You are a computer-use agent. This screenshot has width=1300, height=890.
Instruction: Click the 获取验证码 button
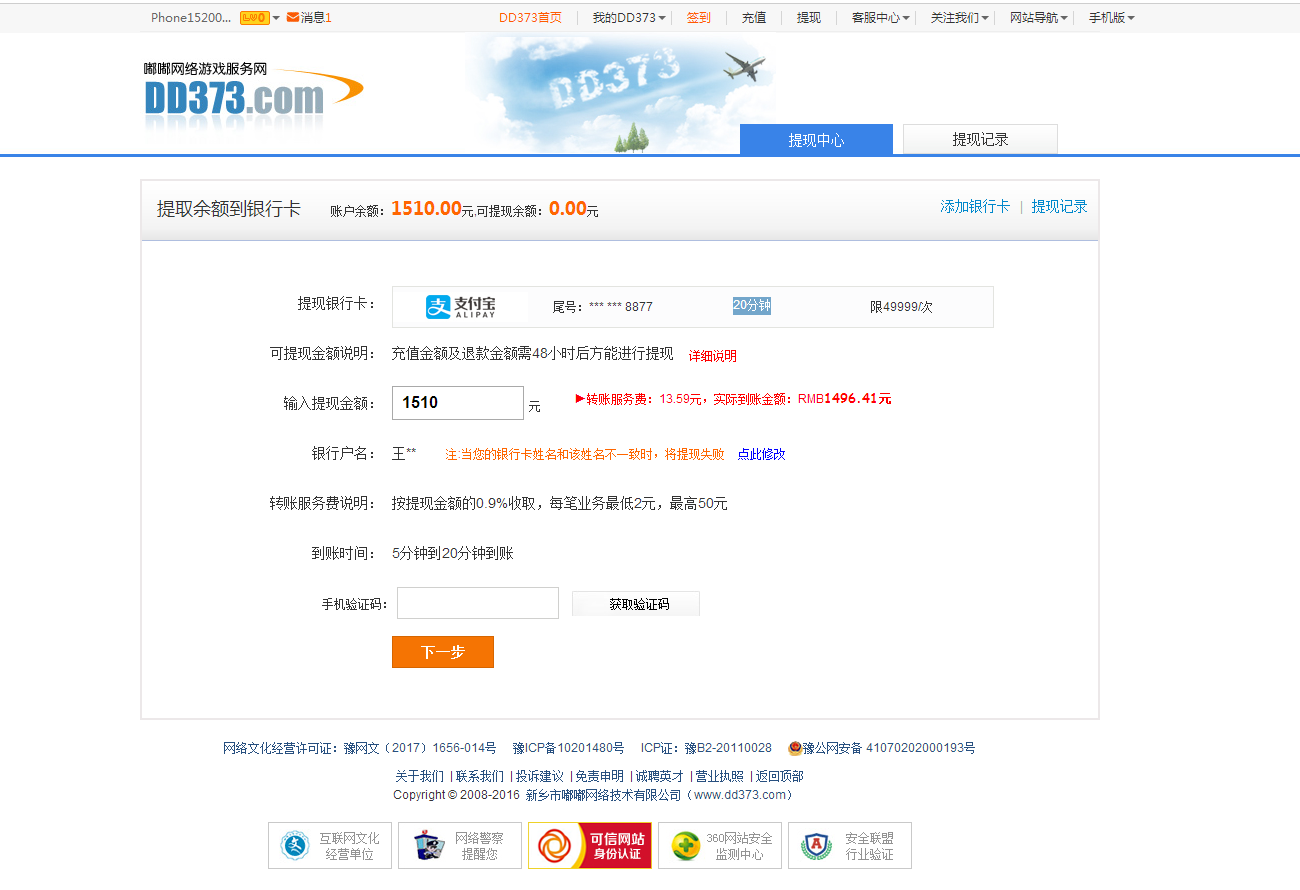636,604
